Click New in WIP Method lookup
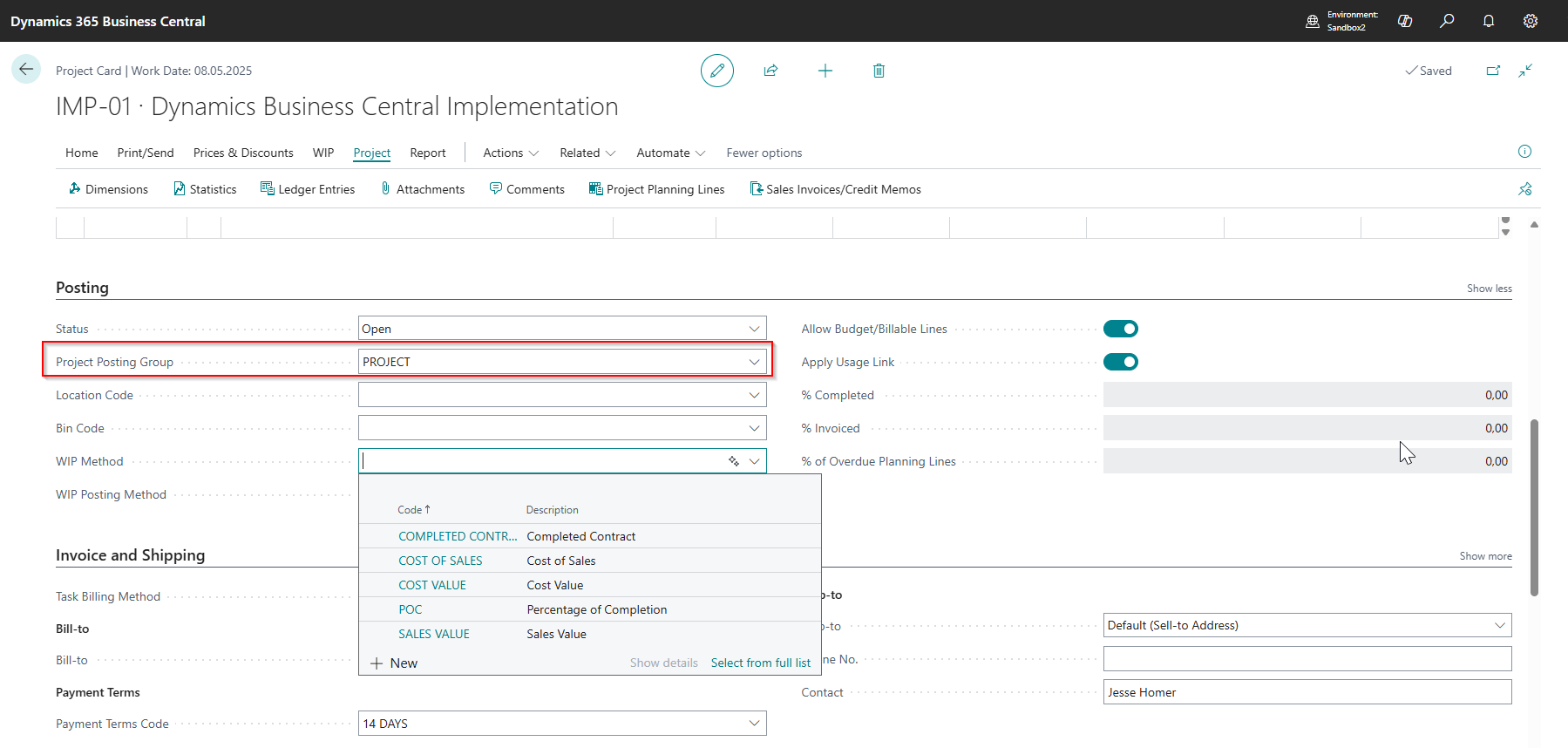Screen dimensions: 1568x748 tap(394, 663)
